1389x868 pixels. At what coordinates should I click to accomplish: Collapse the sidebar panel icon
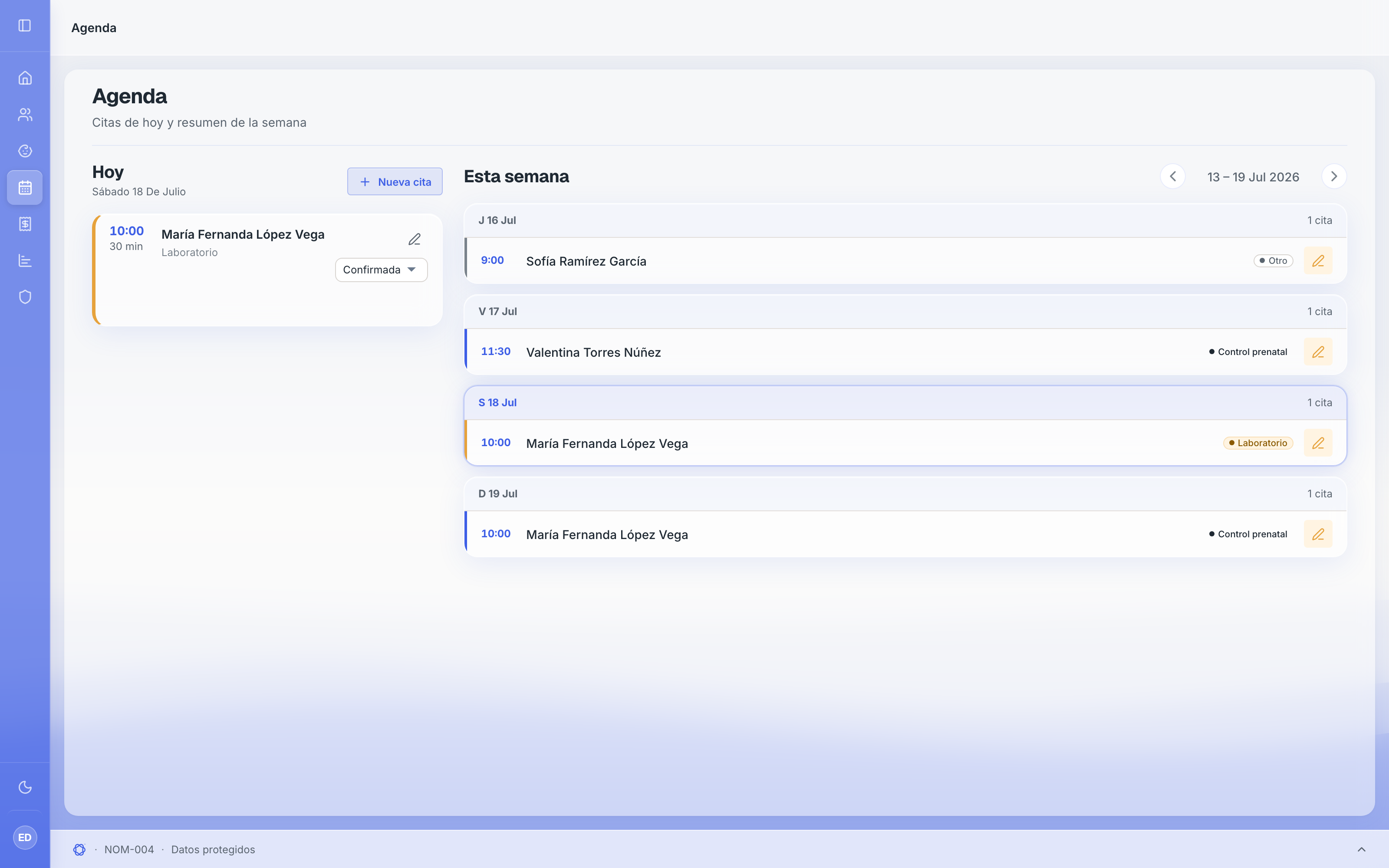[x=25, y=25]
